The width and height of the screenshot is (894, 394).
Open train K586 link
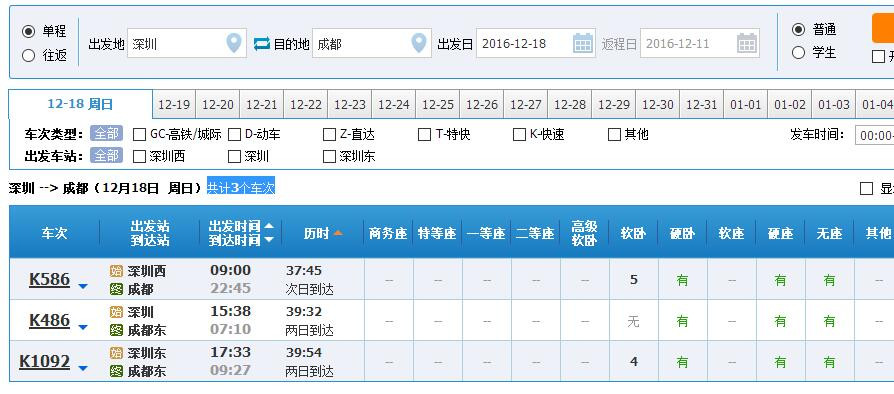(x=50, y=279)
